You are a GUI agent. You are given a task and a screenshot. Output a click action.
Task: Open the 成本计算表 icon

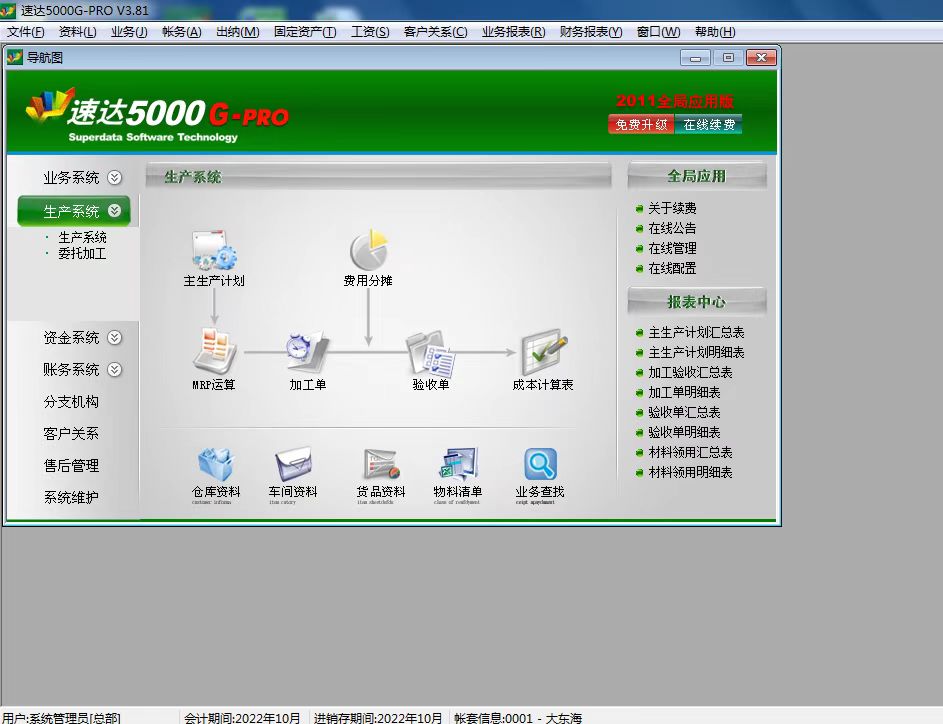543,352
